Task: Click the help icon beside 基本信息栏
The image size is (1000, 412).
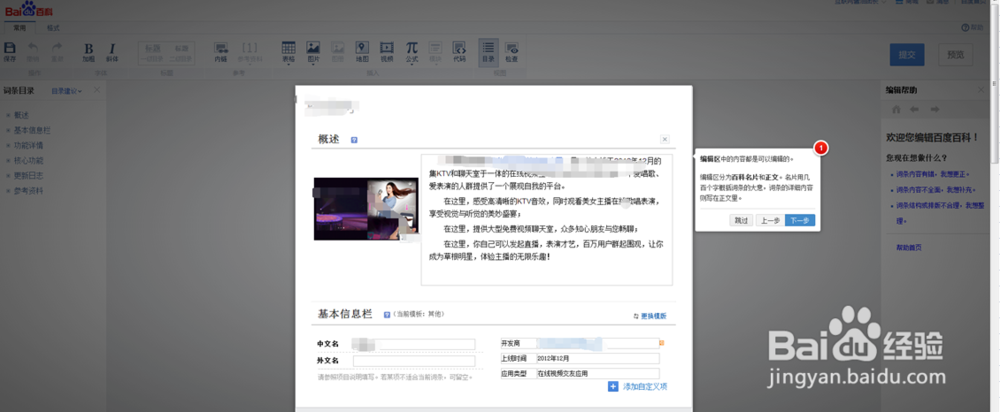Action: (386, 314)
